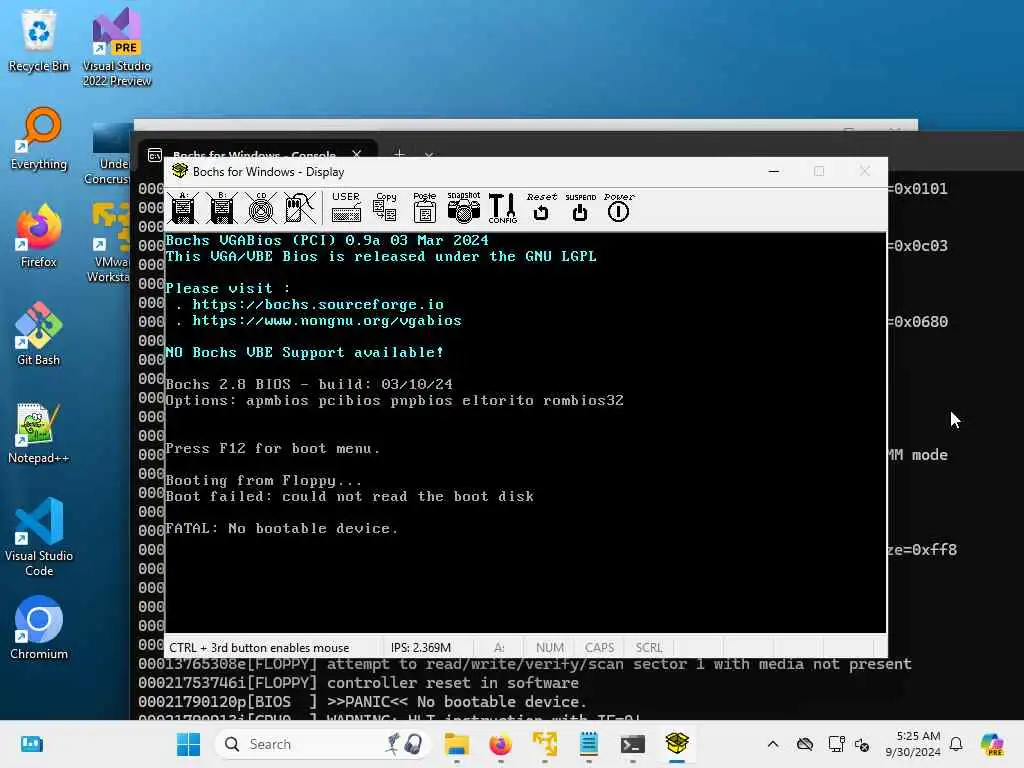Open the Firefox desktop icon

pyautogui.click(x=39, y=236)
